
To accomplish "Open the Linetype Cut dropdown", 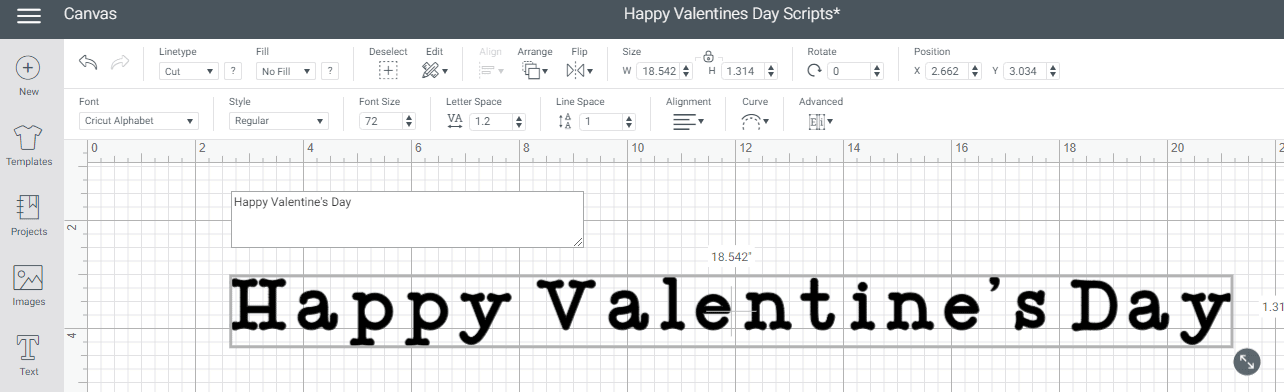I will coord(188,71).
